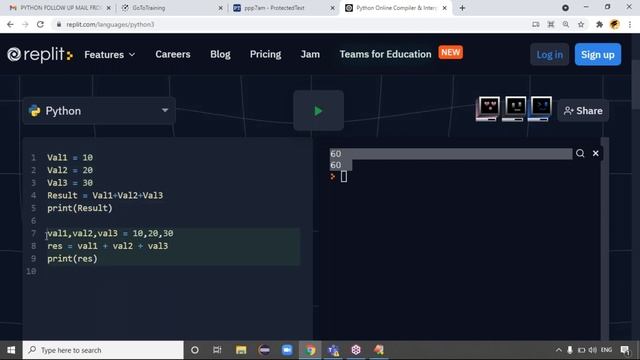The height and width of the screenshot is (360, 640).
Task: Switch to the Gmail Python follow up tab
Action: pyautogui.click(x=60, y=8)
